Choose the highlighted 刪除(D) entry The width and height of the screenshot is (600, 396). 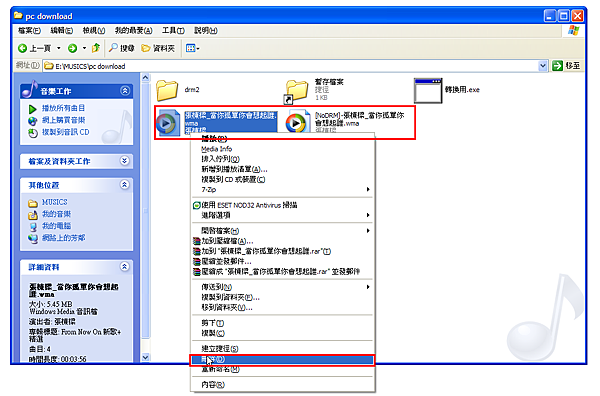click(x=282, y=360)
